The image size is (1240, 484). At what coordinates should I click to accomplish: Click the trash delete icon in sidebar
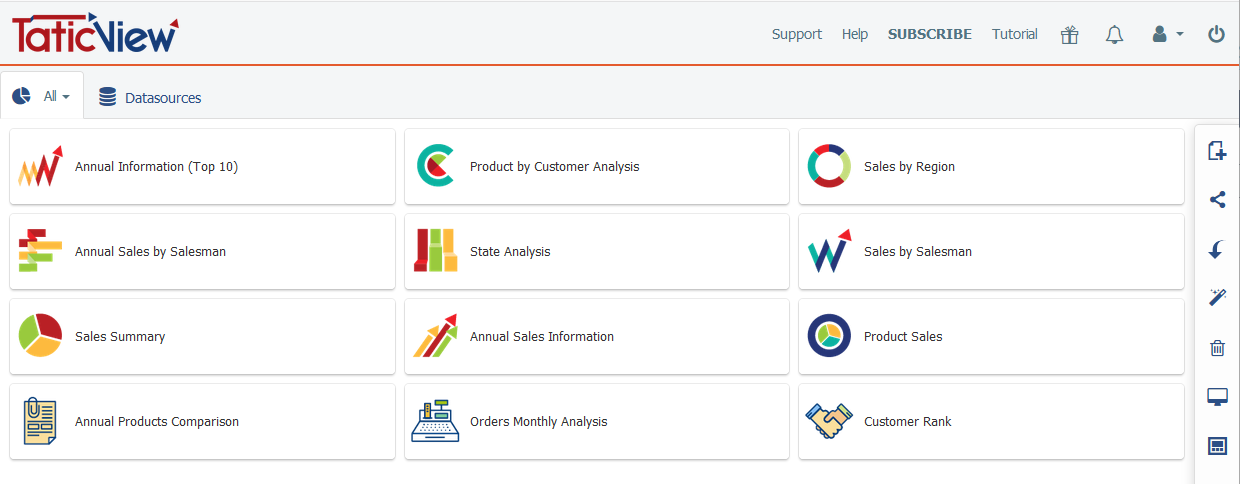pyautogui.click(x=1217, y=348)
